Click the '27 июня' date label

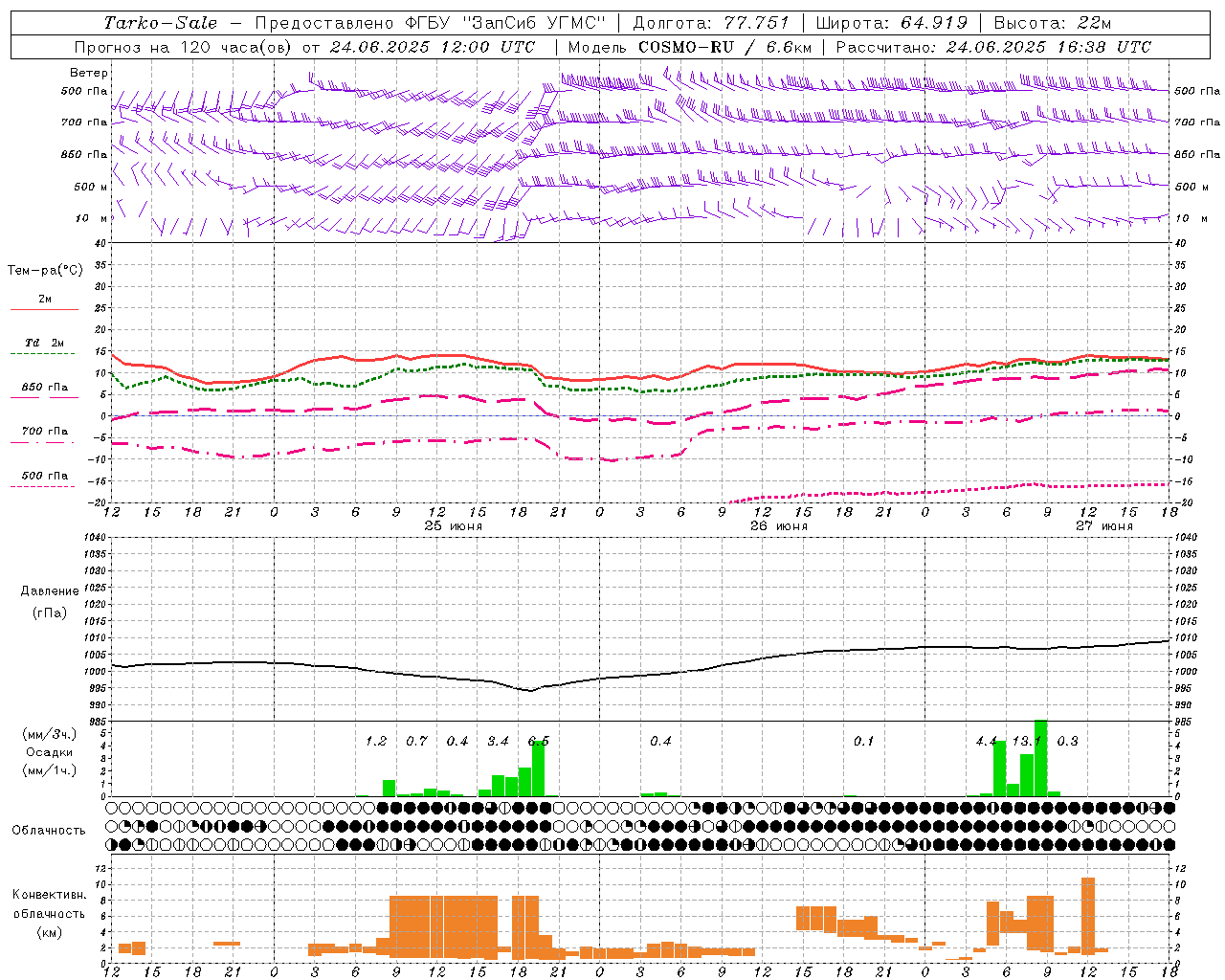(x=1103, y=526)
